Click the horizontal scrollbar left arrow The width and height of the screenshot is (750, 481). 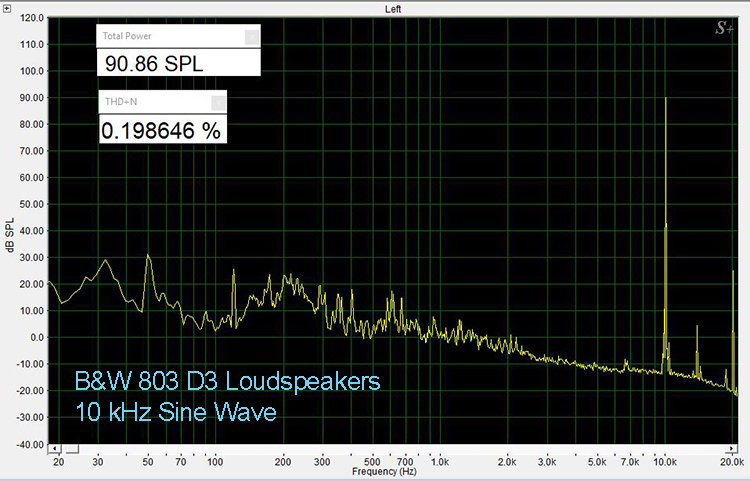click(x=56, y=449)
